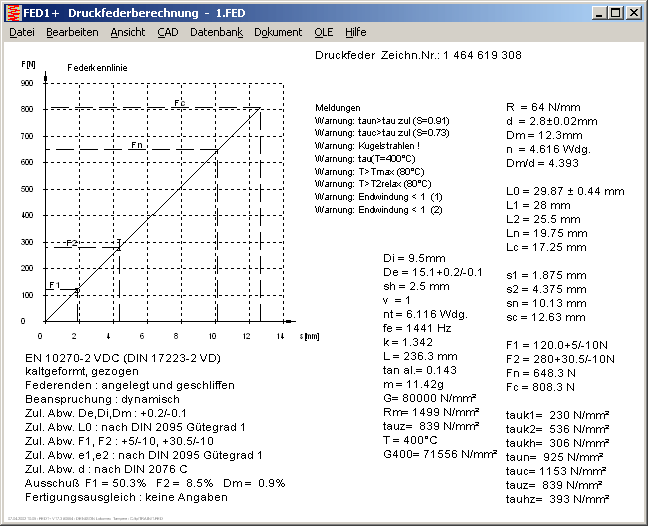Click the 'De = 15.1+0.2/-0.1' value
The image size is (648, 526).
point(432,273)
